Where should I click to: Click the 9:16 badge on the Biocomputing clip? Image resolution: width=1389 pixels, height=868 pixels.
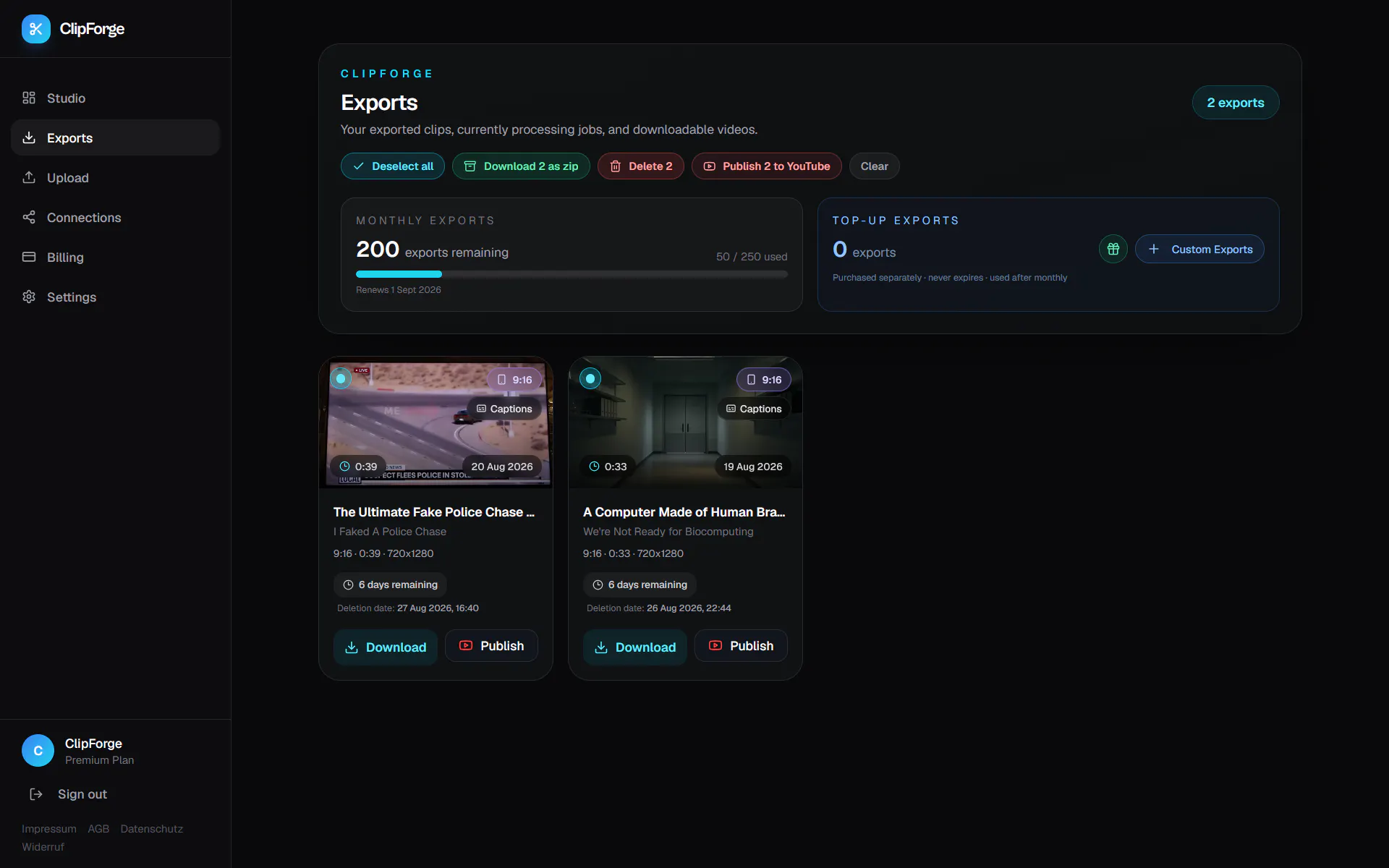click(x=764, y=380)
